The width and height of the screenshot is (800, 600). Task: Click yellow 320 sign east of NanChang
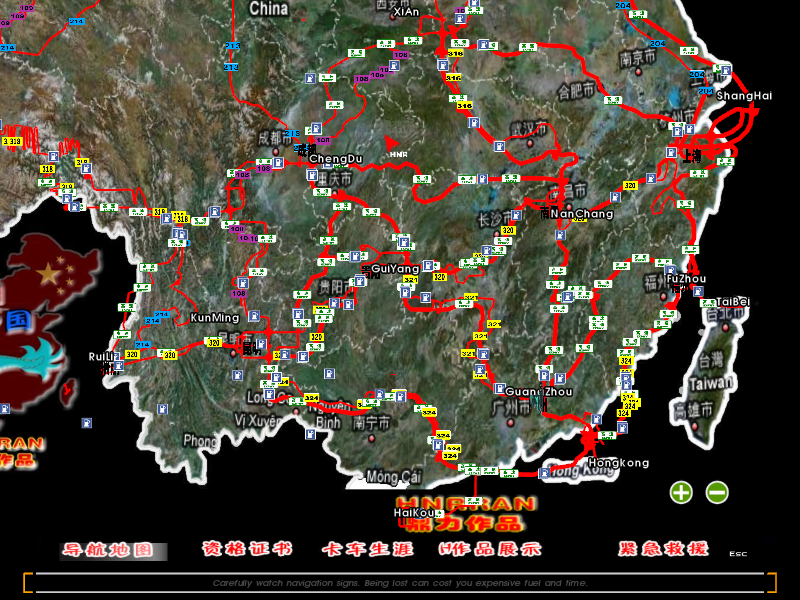click(x=630, y=185)
